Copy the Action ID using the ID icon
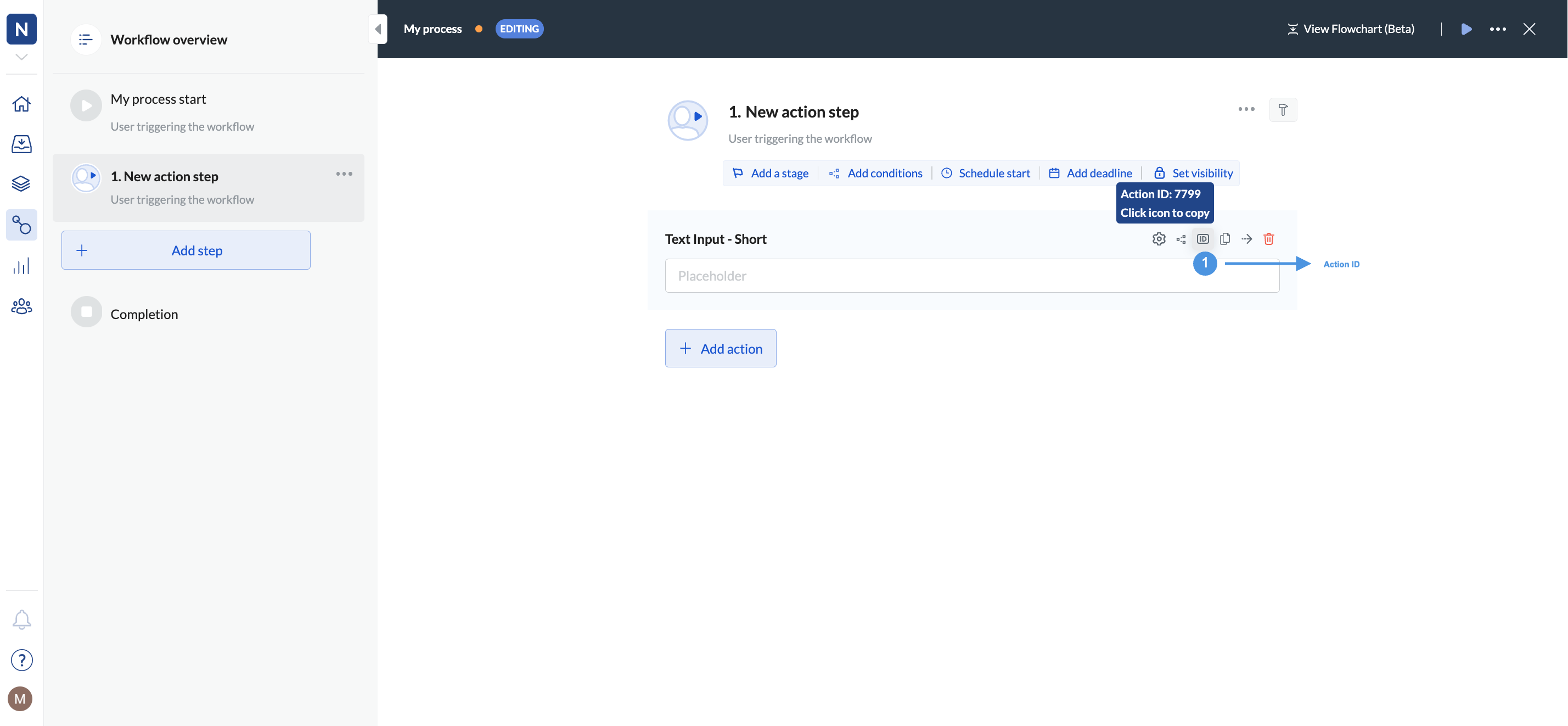 tap(1202, 239)
